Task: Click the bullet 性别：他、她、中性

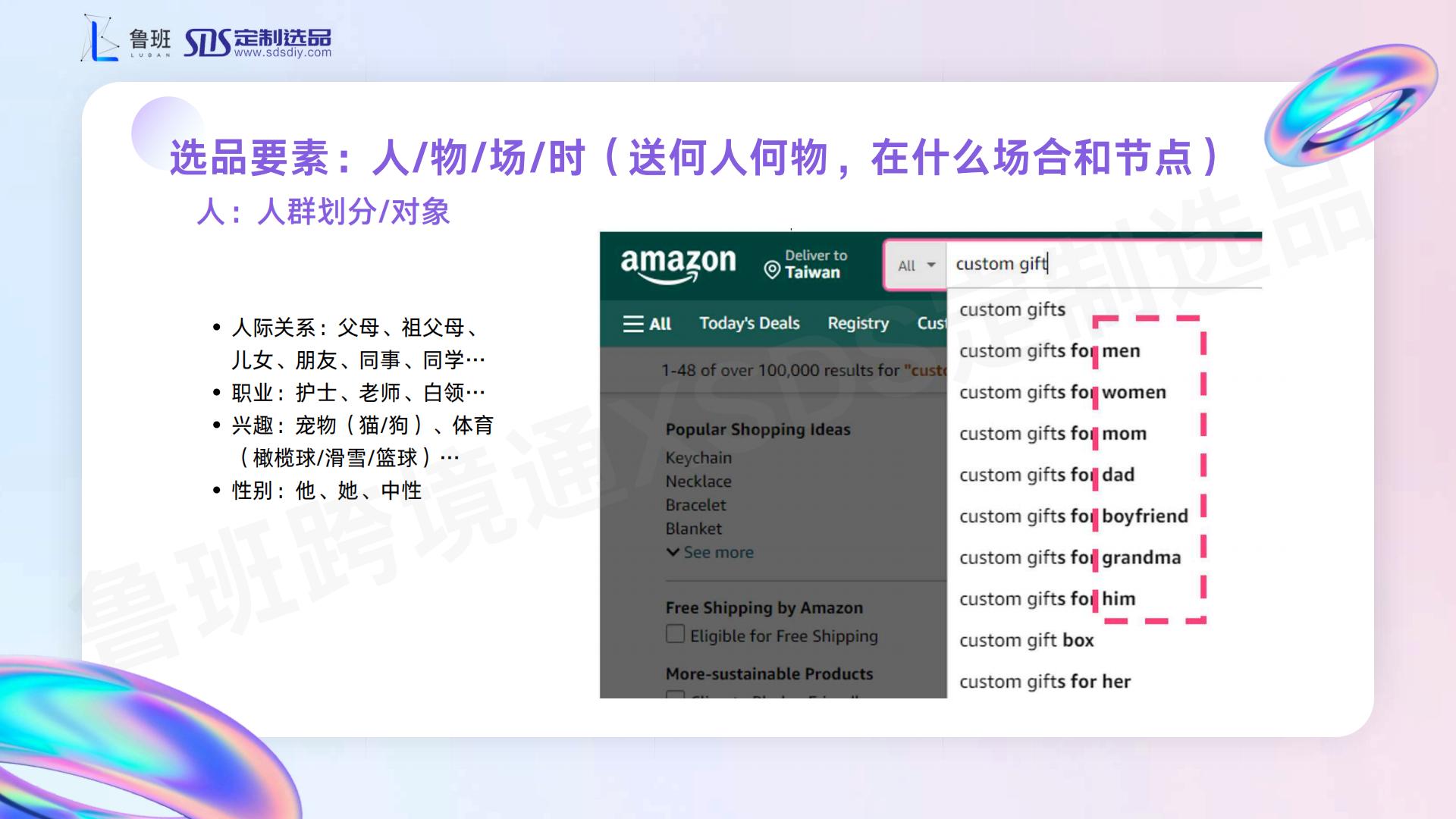Action: pyautogui.click(x=326, y=491)
